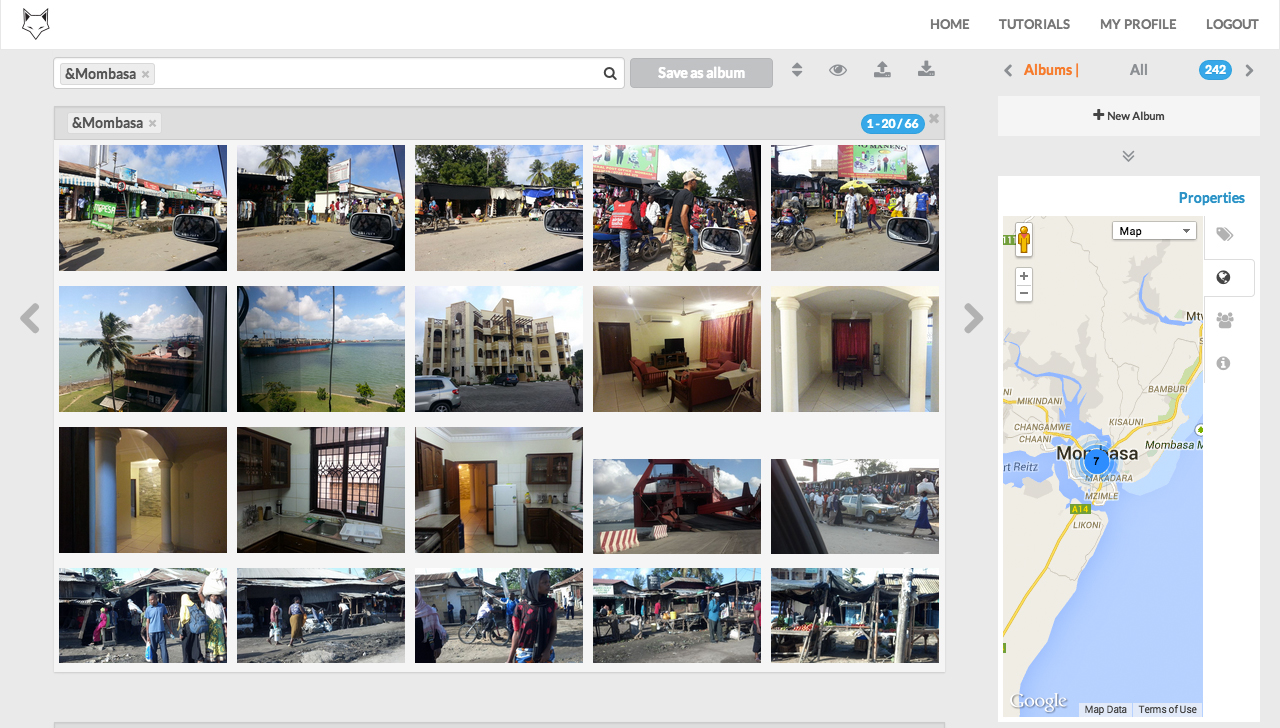
Task: Open the apartment building photo thumbnail
Action: pos(499,349)
